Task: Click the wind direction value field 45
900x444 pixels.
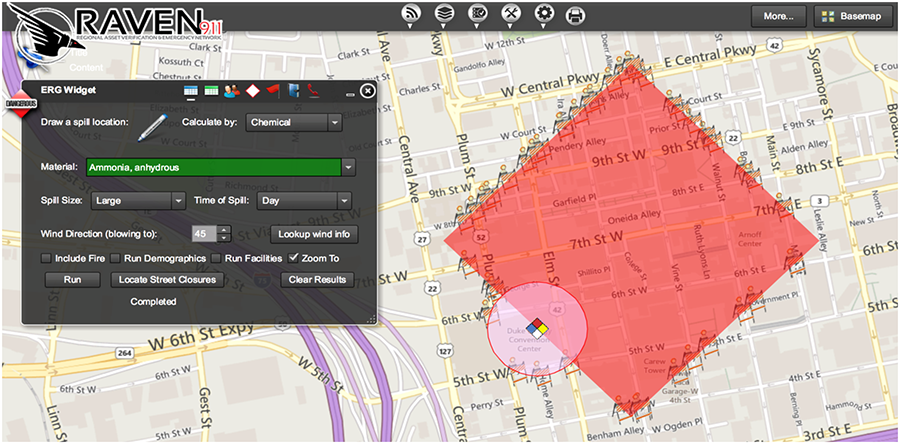Action: [204, 234]
